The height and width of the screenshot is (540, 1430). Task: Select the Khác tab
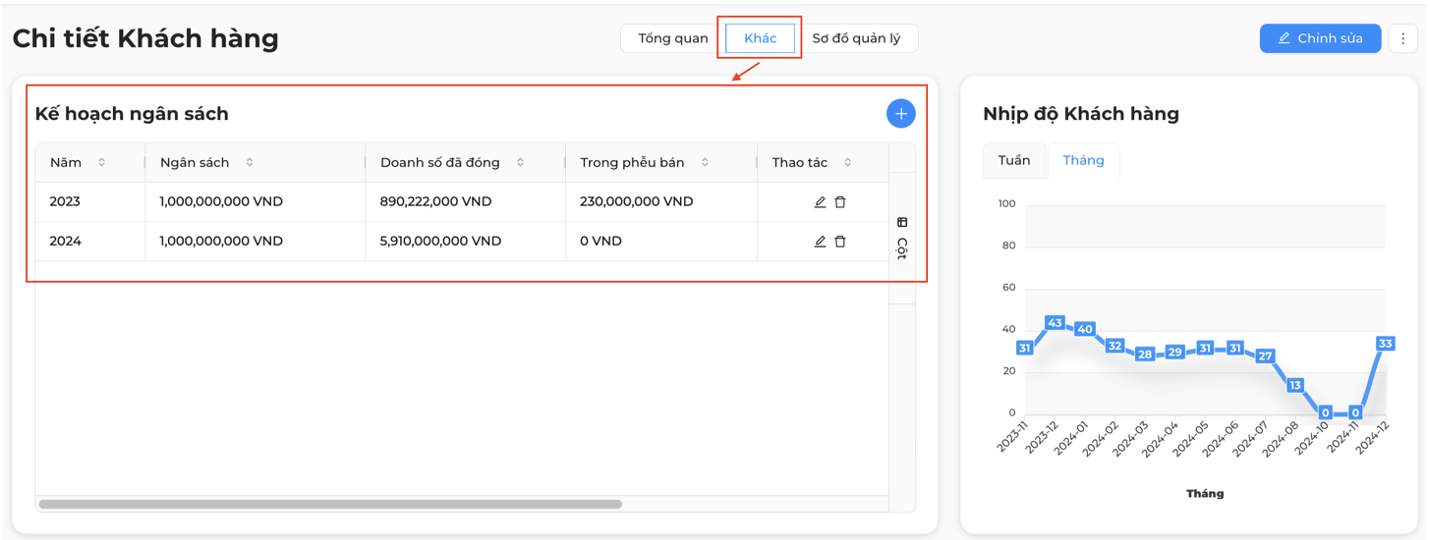[760, 38]
